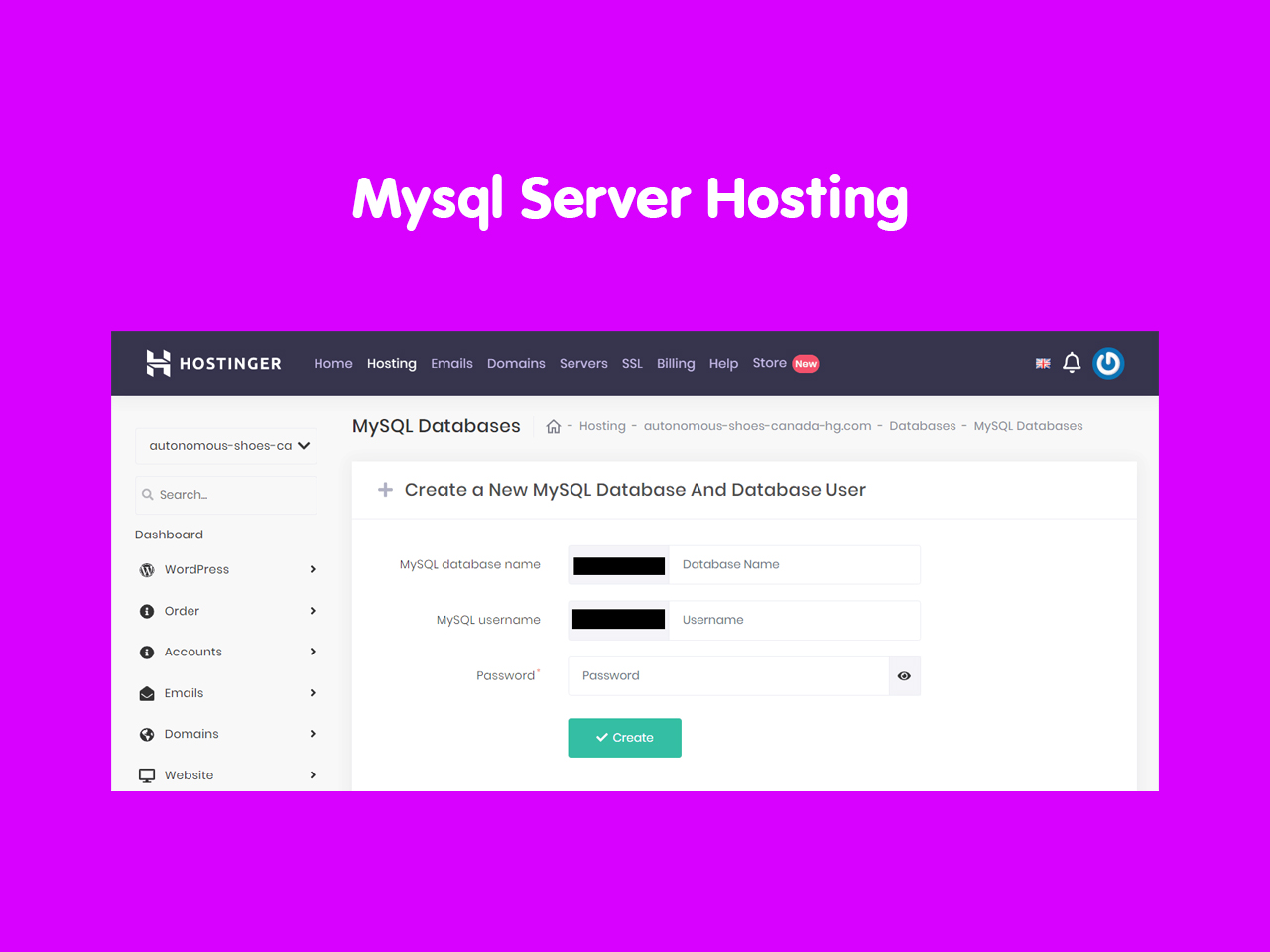
Task: Open Domains sidebar item label
Action: pos(191,734)
